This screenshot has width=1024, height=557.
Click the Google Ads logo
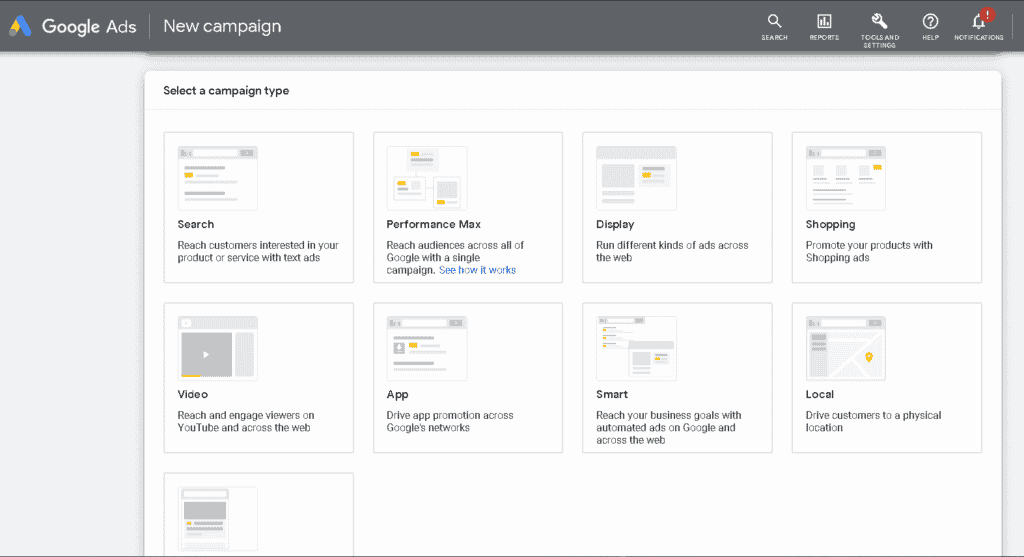(x=72, y=26)
